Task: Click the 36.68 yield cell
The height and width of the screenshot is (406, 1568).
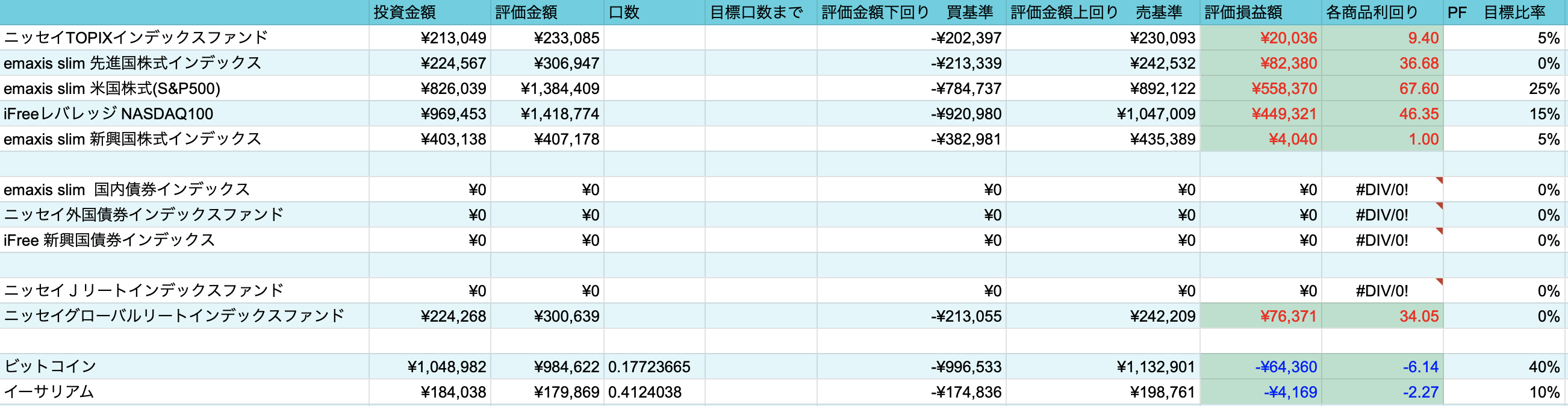Action: tap(1383, 63)
